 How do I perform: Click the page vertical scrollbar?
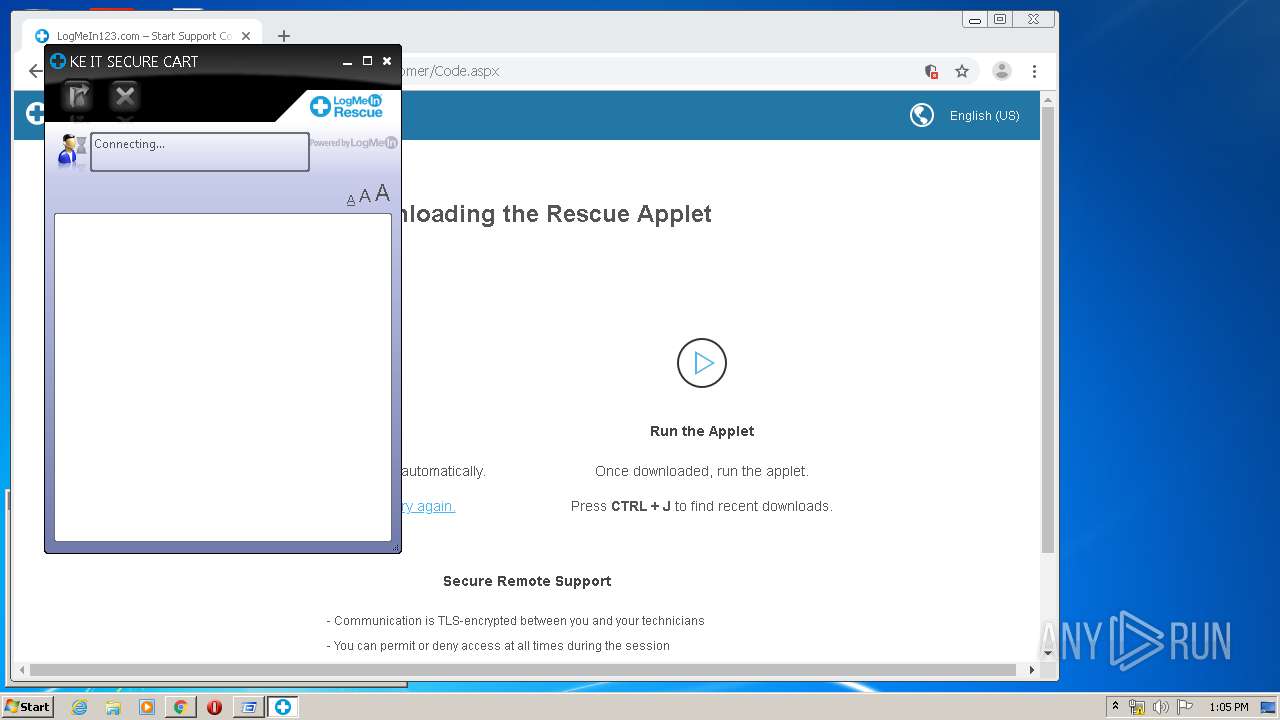pyautogui.click(x=1048, y=330)
